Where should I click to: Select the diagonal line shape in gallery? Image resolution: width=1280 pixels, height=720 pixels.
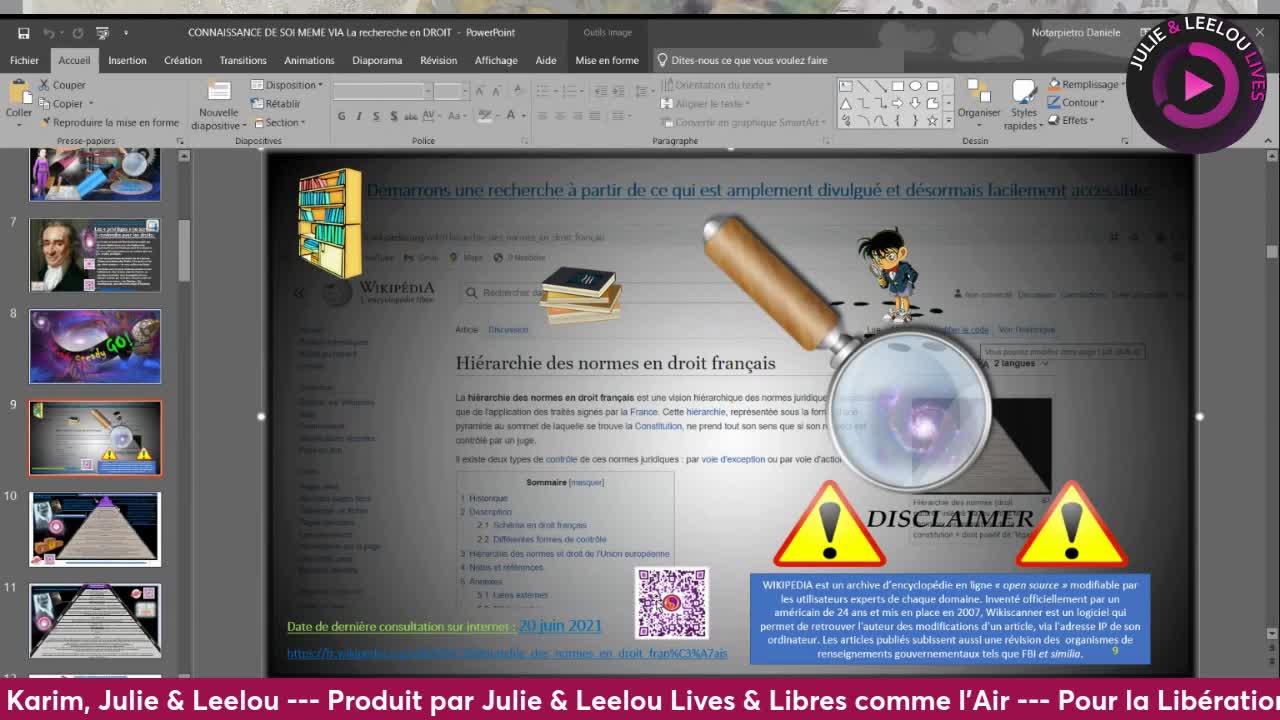pyautogui.click(x=863, y=86)
